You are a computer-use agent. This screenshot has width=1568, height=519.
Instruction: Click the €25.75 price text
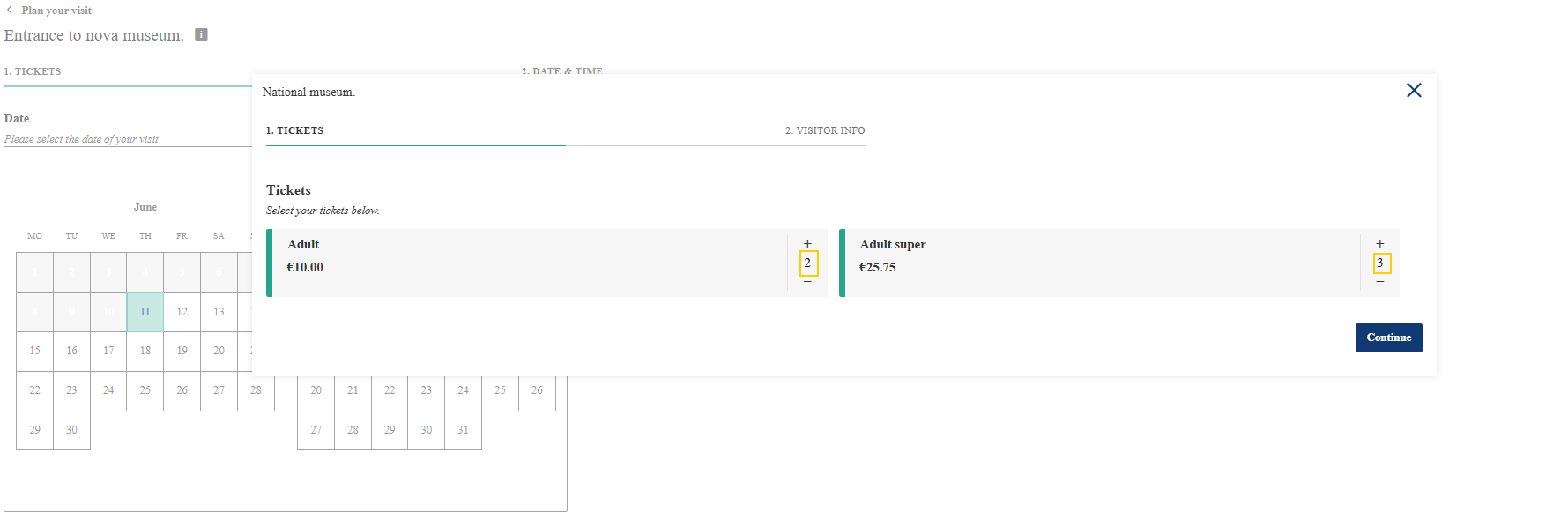(878, 267)
